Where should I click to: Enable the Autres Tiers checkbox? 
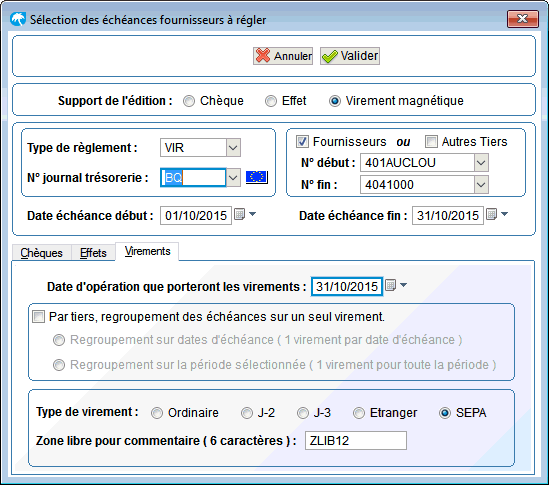click(431, 142)
